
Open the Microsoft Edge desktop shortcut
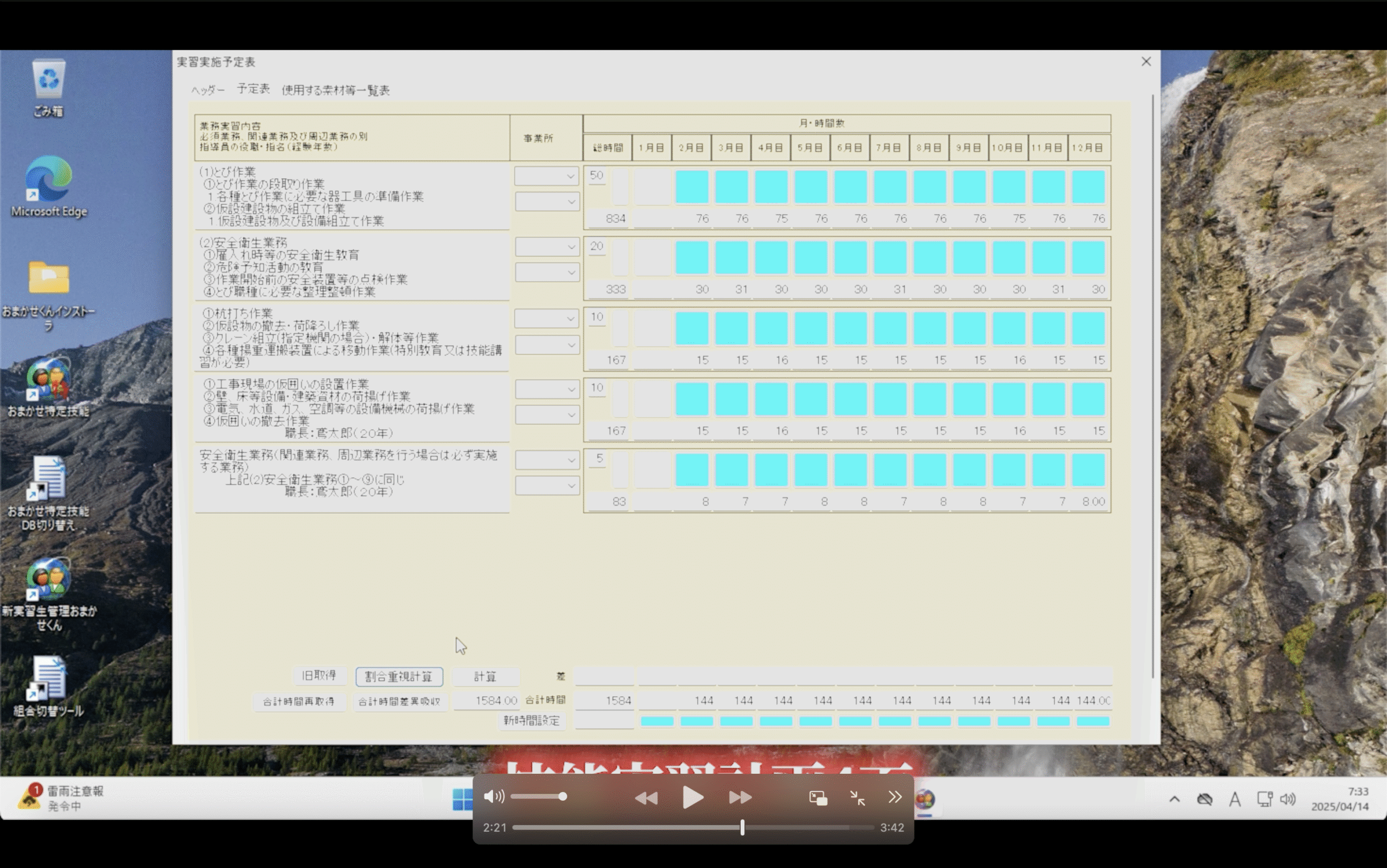[x=49, y=179]
